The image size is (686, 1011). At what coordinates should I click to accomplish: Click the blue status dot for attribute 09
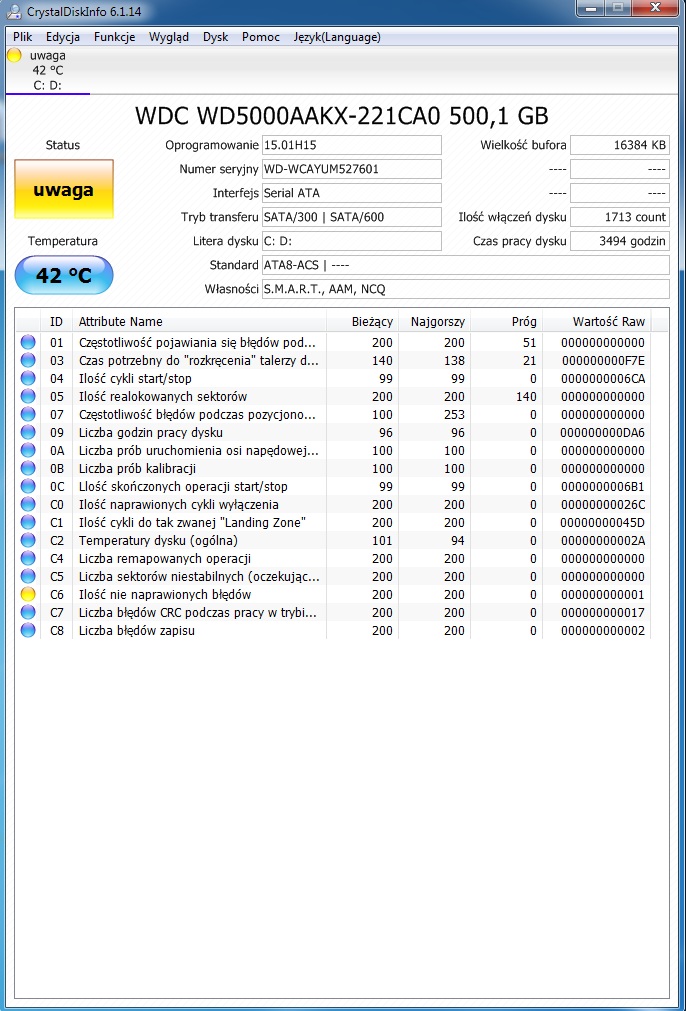pos(28,433)
